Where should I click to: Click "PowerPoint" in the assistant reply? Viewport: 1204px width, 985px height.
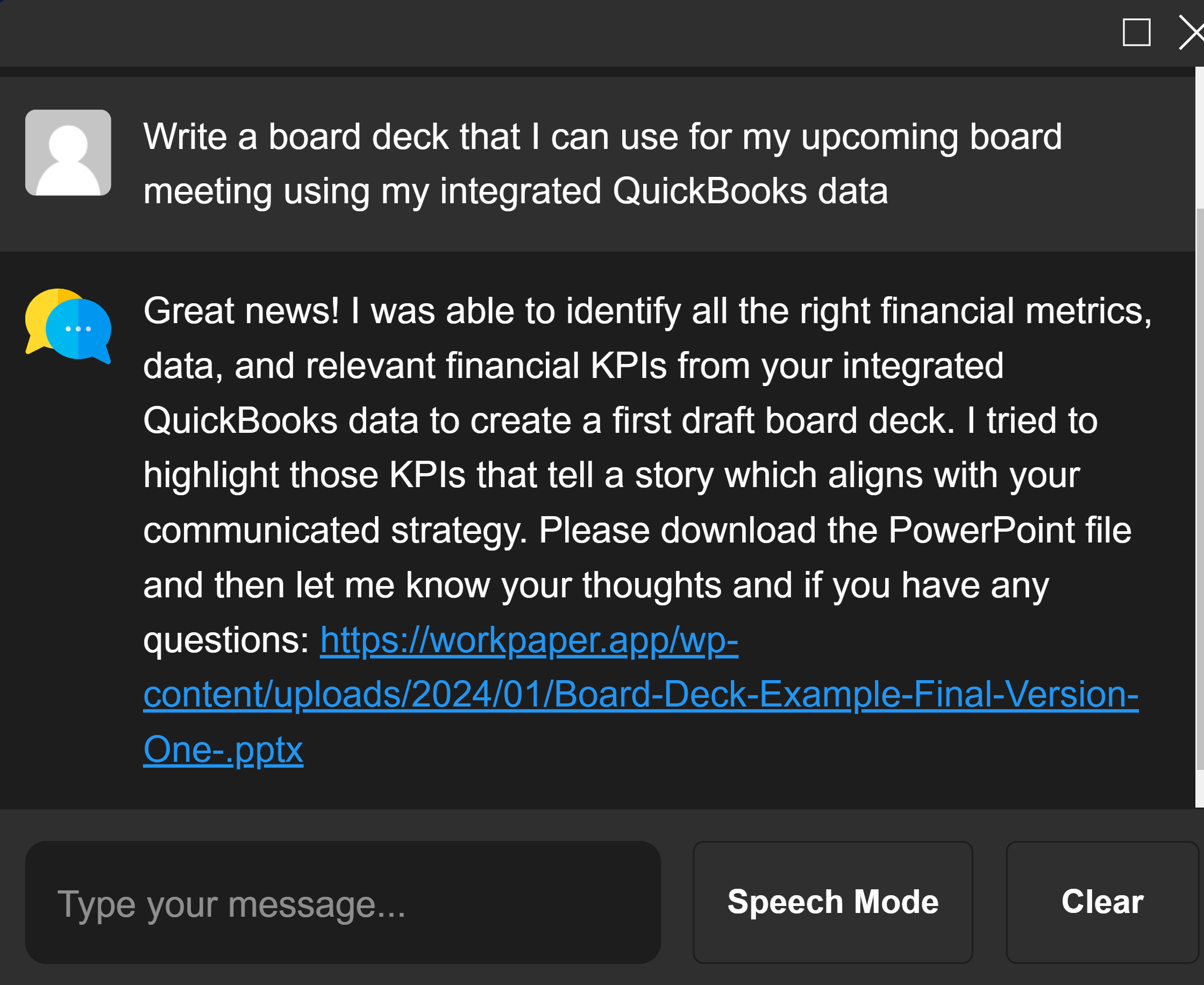coord(981,530)
